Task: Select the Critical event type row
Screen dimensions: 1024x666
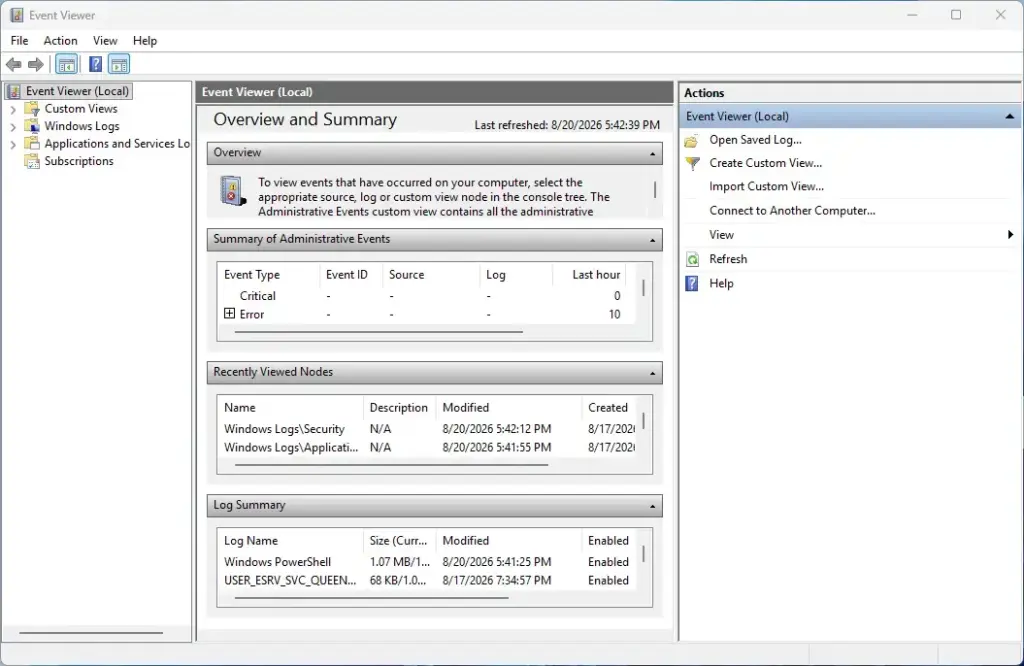Action: pyautogui.click(x=427, y=296)
